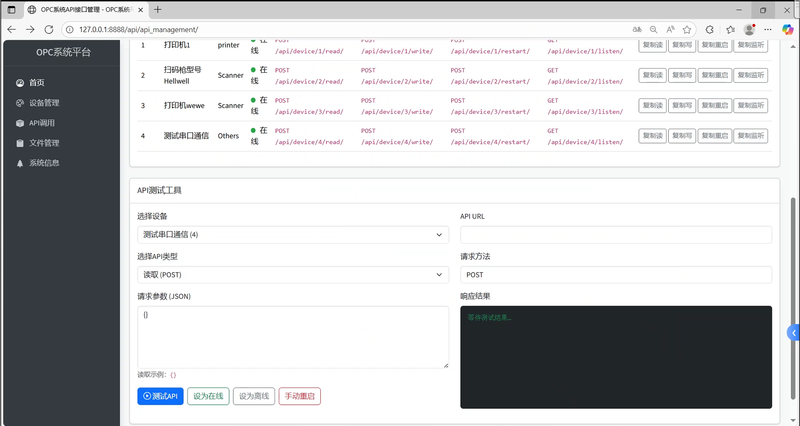Click the 设为在线 button
Image resolution: width=800 pixels, height=426 pixels.
pyautogui.click(x=207, y=396)
